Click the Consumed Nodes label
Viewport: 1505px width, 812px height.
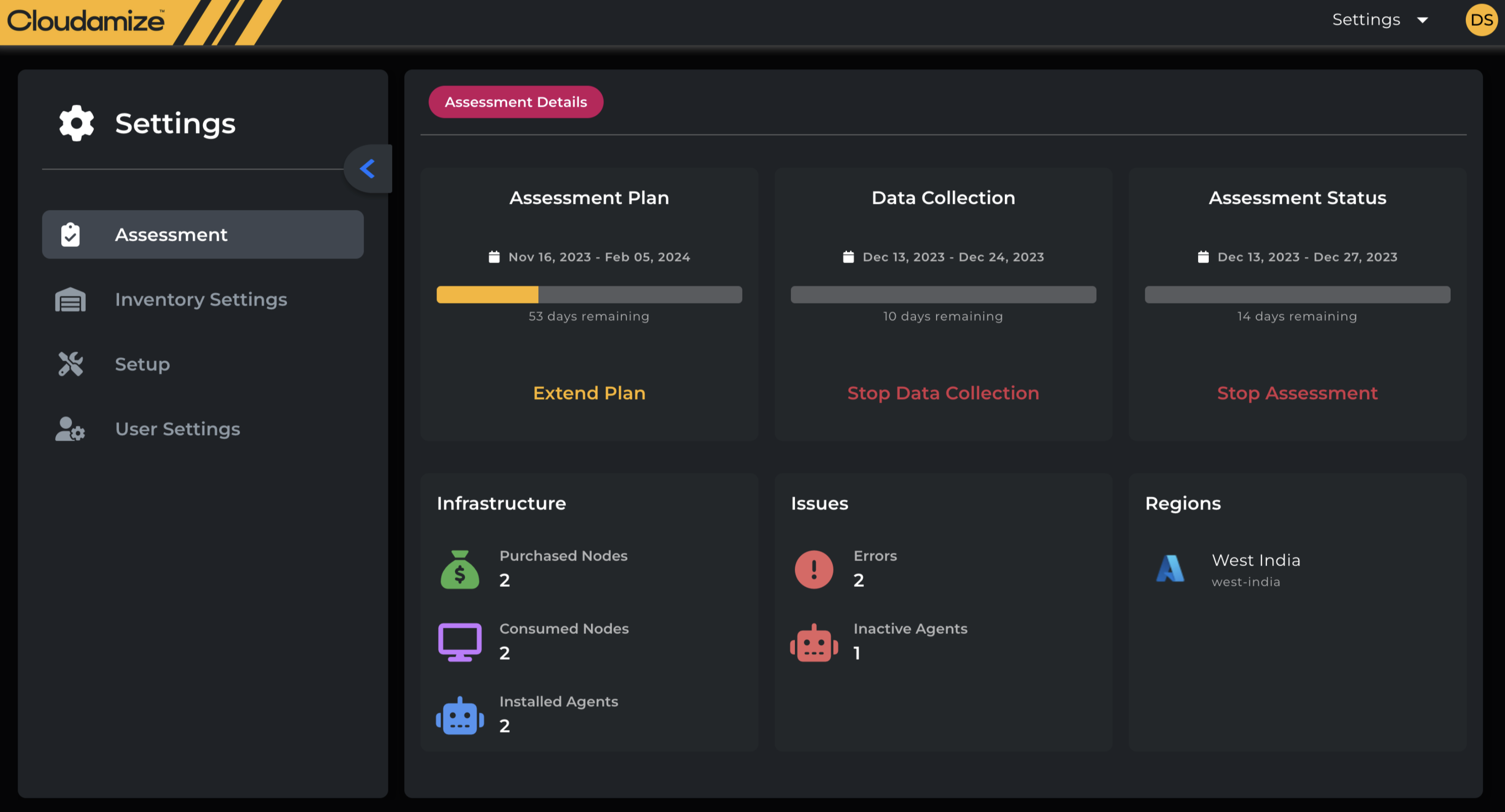tap(564, 628)
